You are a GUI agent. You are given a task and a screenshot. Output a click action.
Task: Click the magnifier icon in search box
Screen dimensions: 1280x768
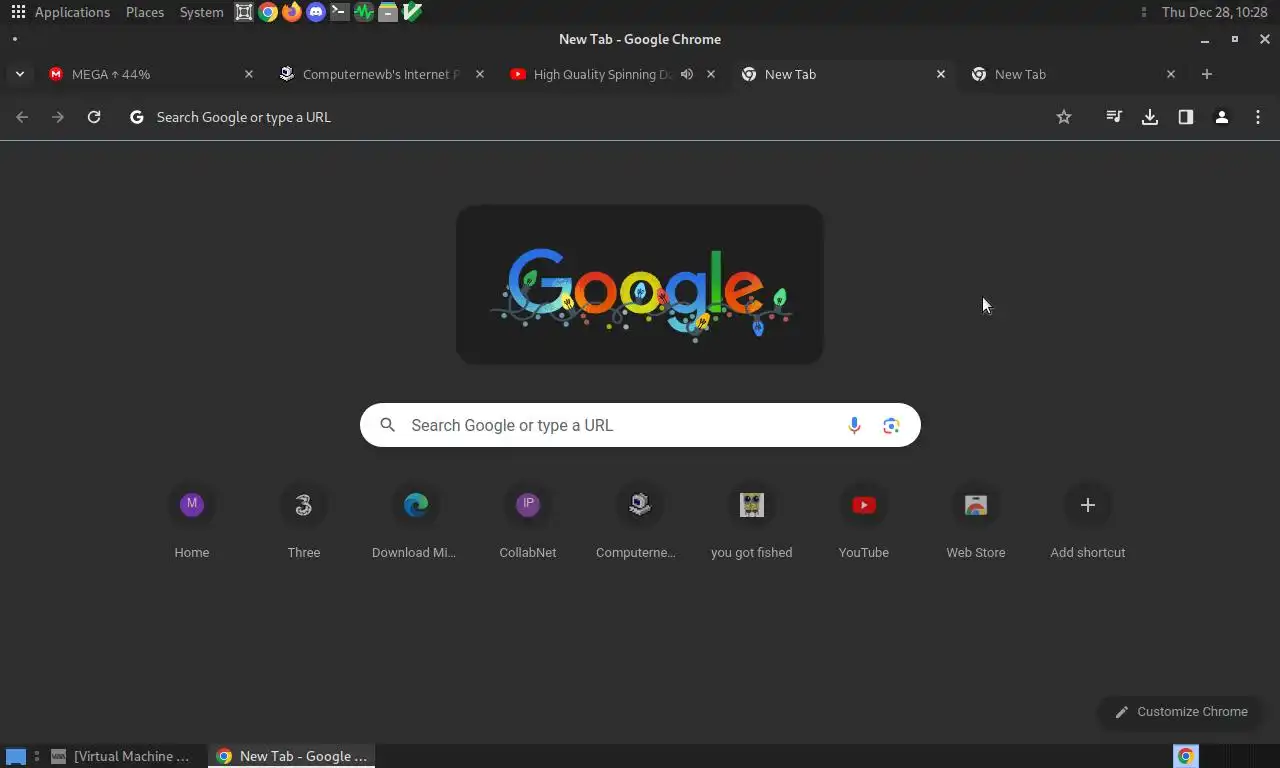pyautogui.click(x=388, y=425)
